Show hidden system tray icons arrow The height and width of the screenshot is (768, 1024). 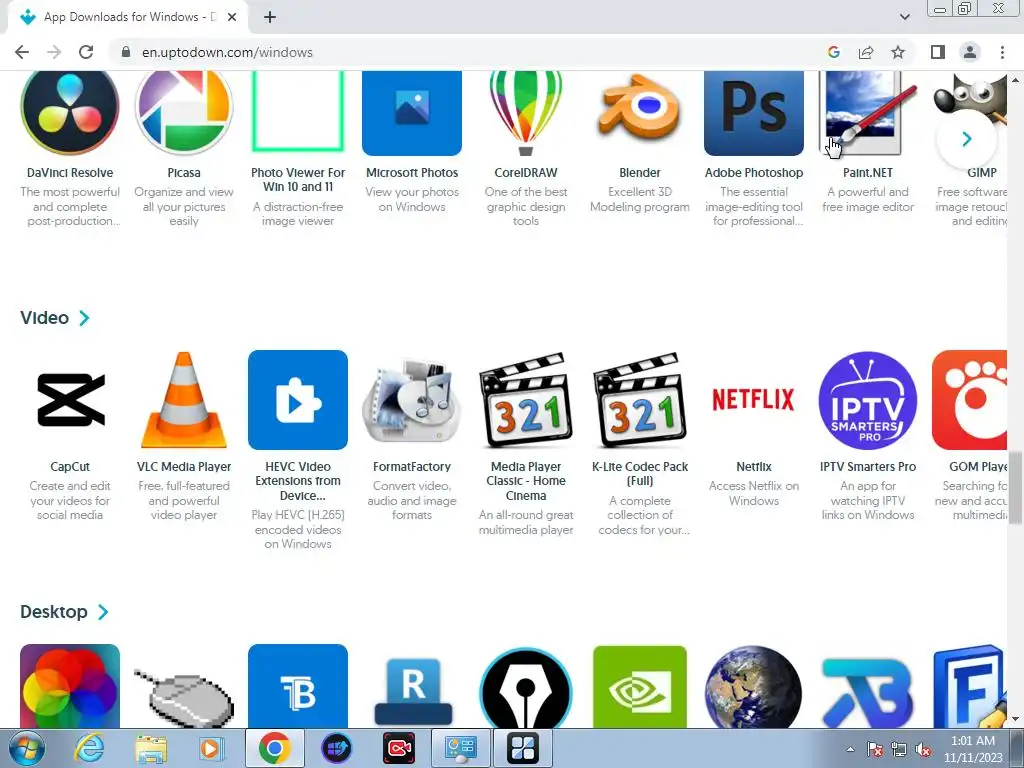(x=850, y=749)
